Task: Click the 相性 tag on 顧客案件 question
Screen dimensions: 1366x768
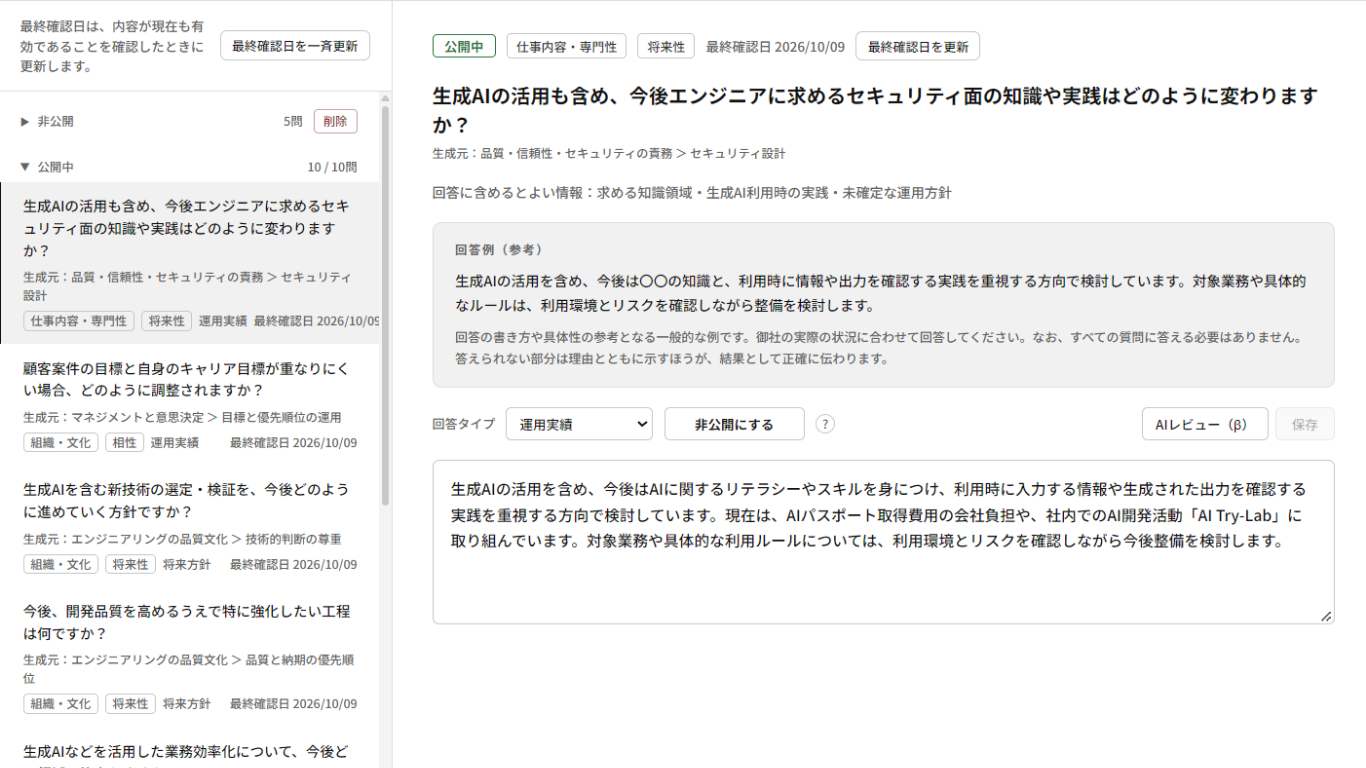Action: (x=124, y=442)
